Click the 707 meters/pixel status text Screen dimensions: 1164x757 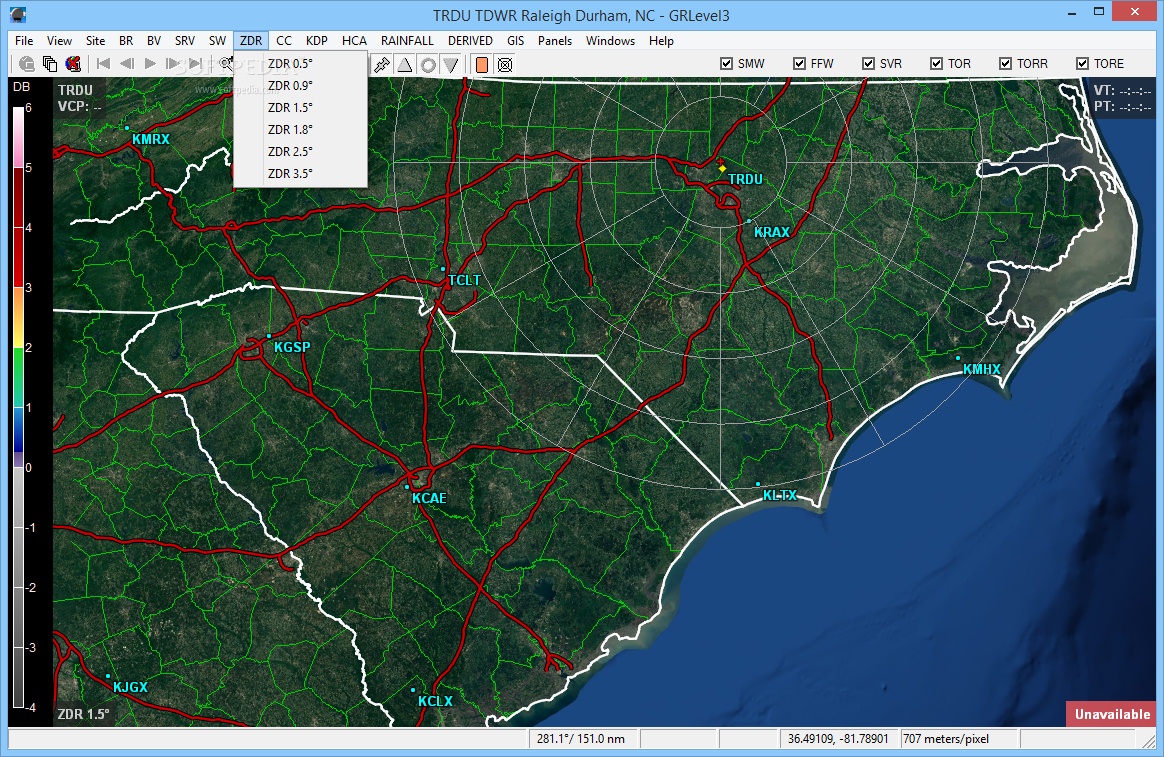(x=946, y=739)
